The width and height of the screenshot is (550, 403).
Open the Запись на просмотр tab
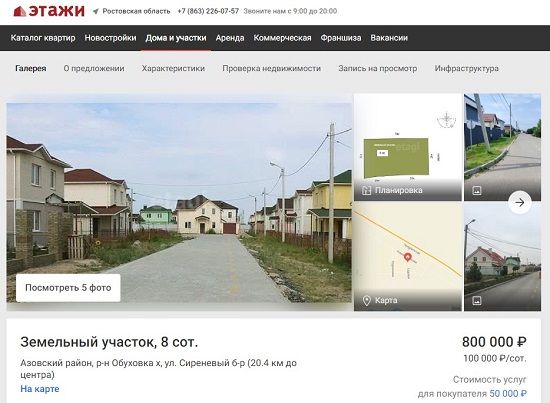[x=377, y=68]
